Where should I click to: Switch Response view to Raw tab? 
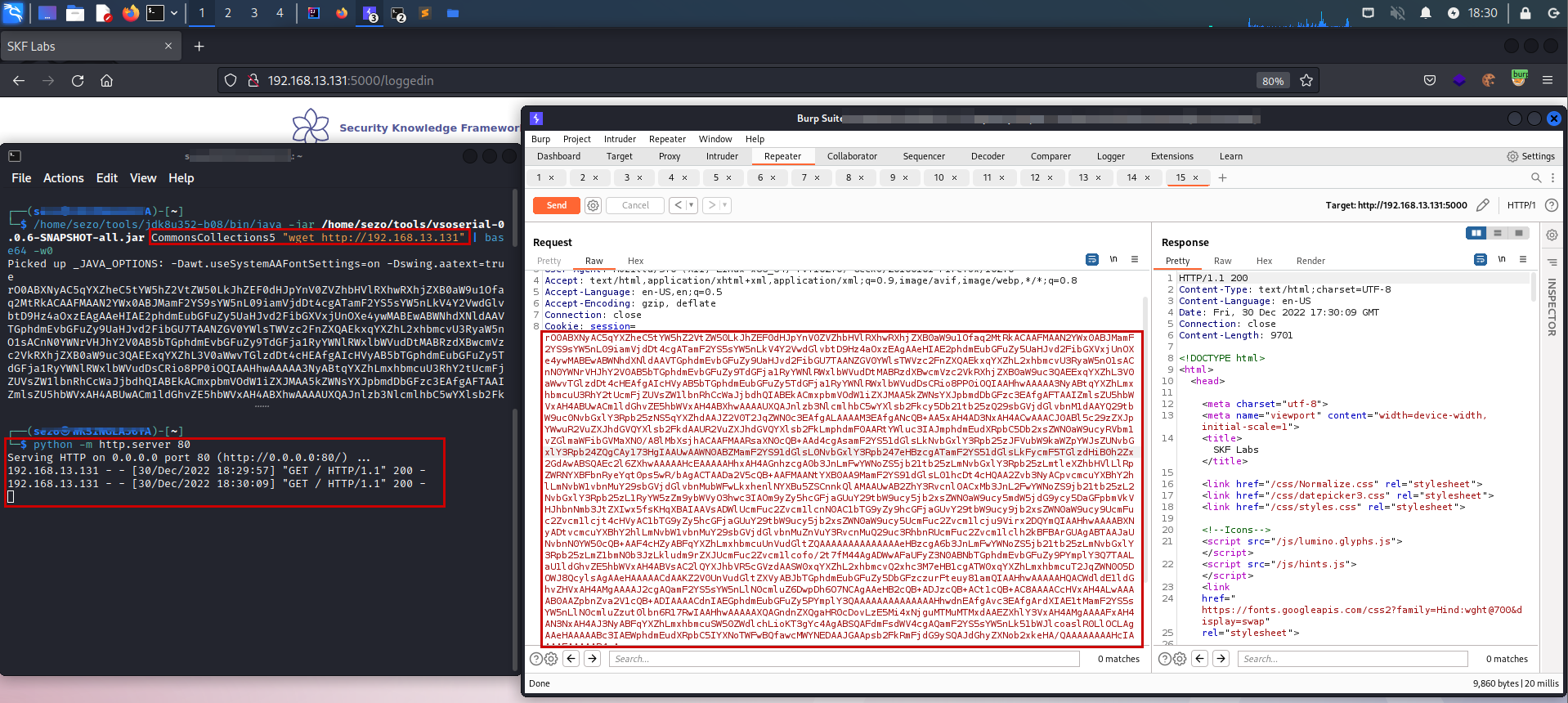(1222, 261)
